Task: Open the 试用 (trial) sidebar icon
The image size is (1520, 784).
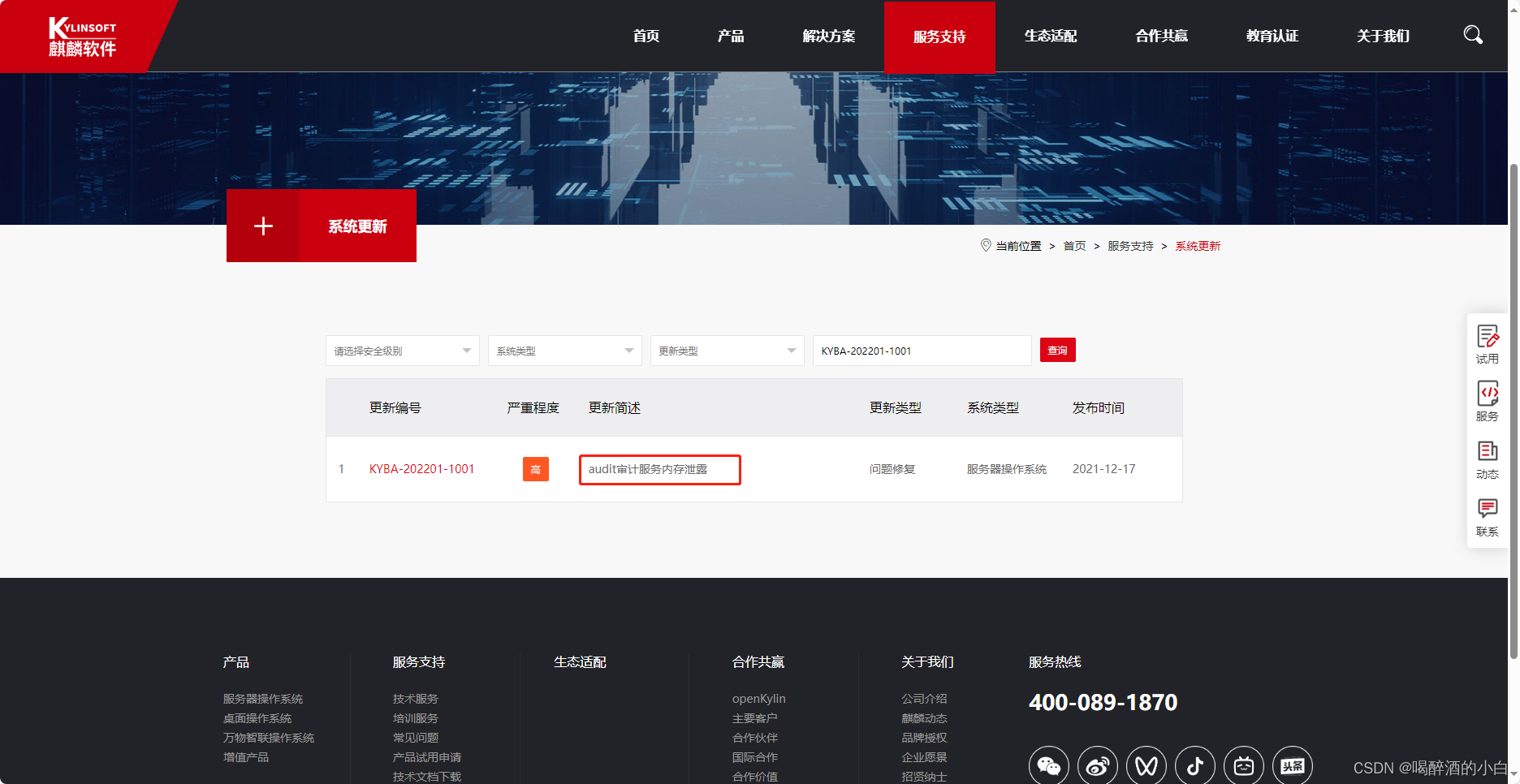Action: tap(1487, 342)
